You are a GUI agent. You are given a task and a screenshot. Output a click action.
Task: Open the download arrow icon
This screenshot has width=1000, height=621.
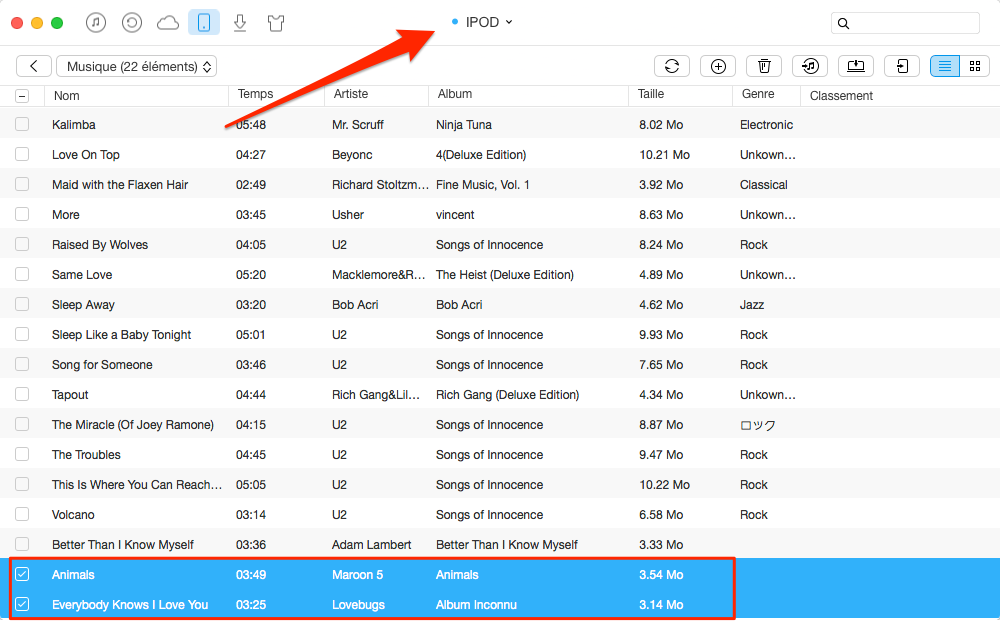click(240, 23)
